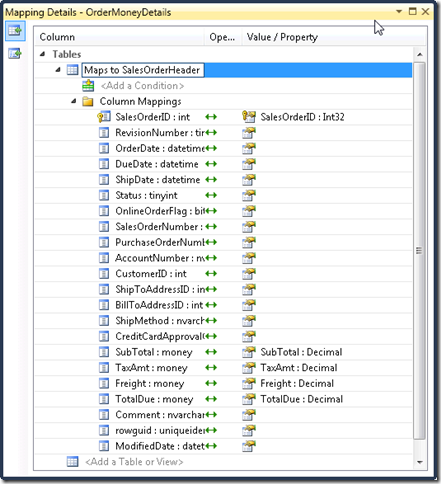Click the RevisionNumber column icon

tap(104, 133)
